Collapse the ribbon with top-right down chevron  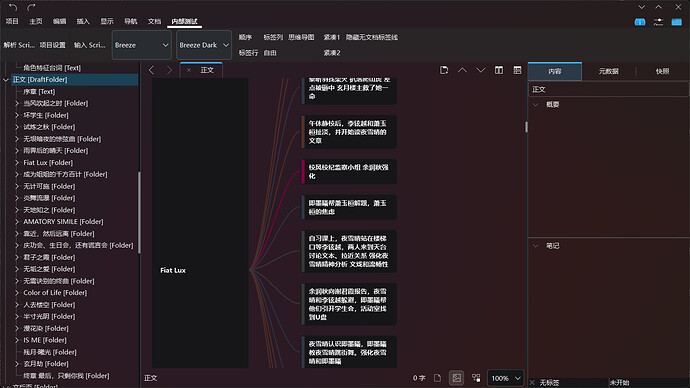(x=642, y=7)
